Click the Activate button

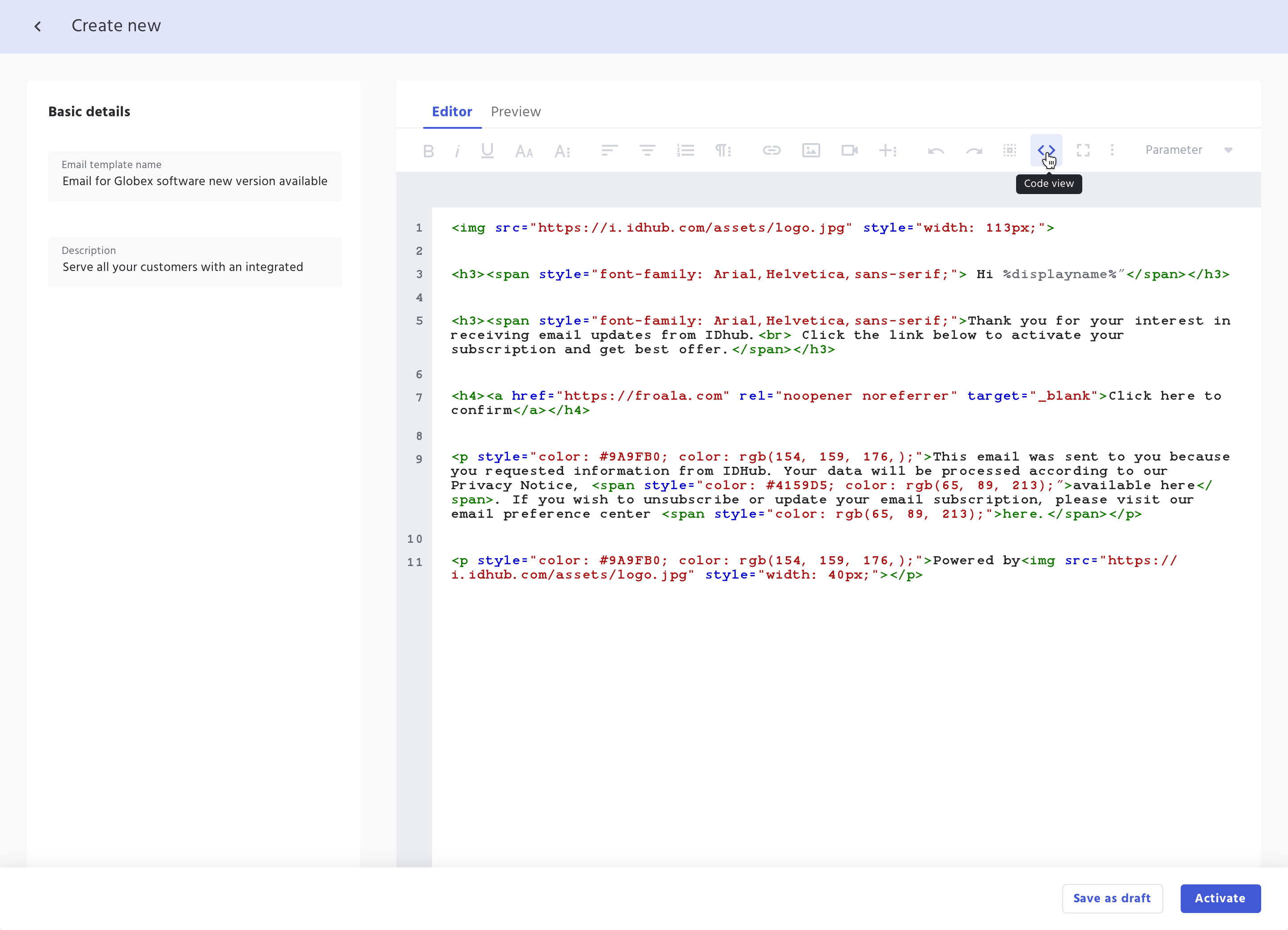pos(1220,898)
